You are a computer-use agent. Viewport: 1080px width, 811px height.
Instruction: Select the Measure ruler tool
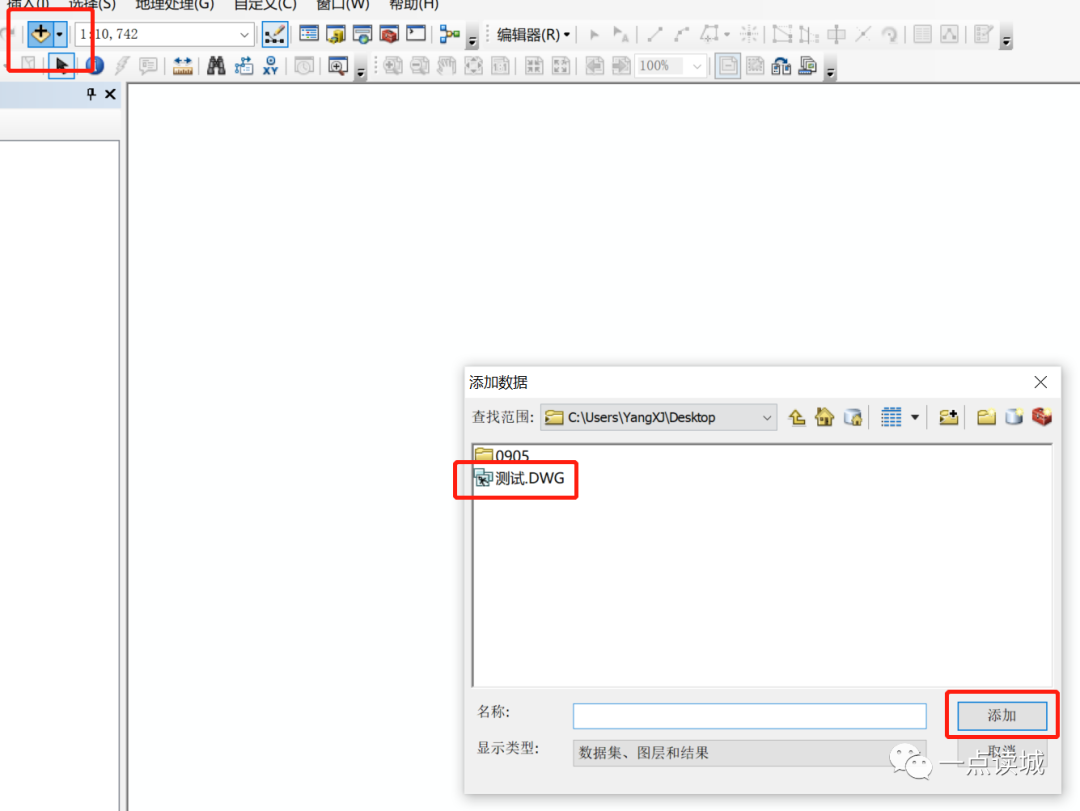[x=183, y=66]
